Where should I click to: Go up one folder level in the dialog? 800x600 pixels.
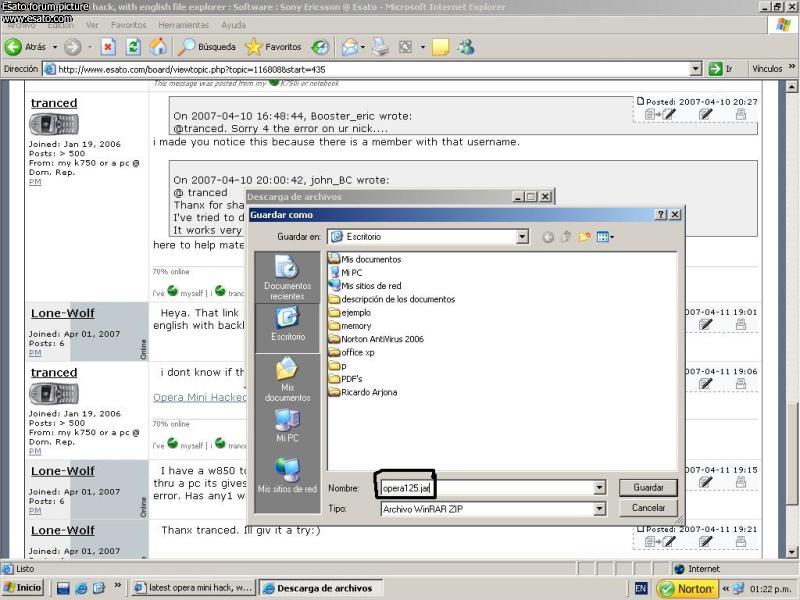[566, 237]
